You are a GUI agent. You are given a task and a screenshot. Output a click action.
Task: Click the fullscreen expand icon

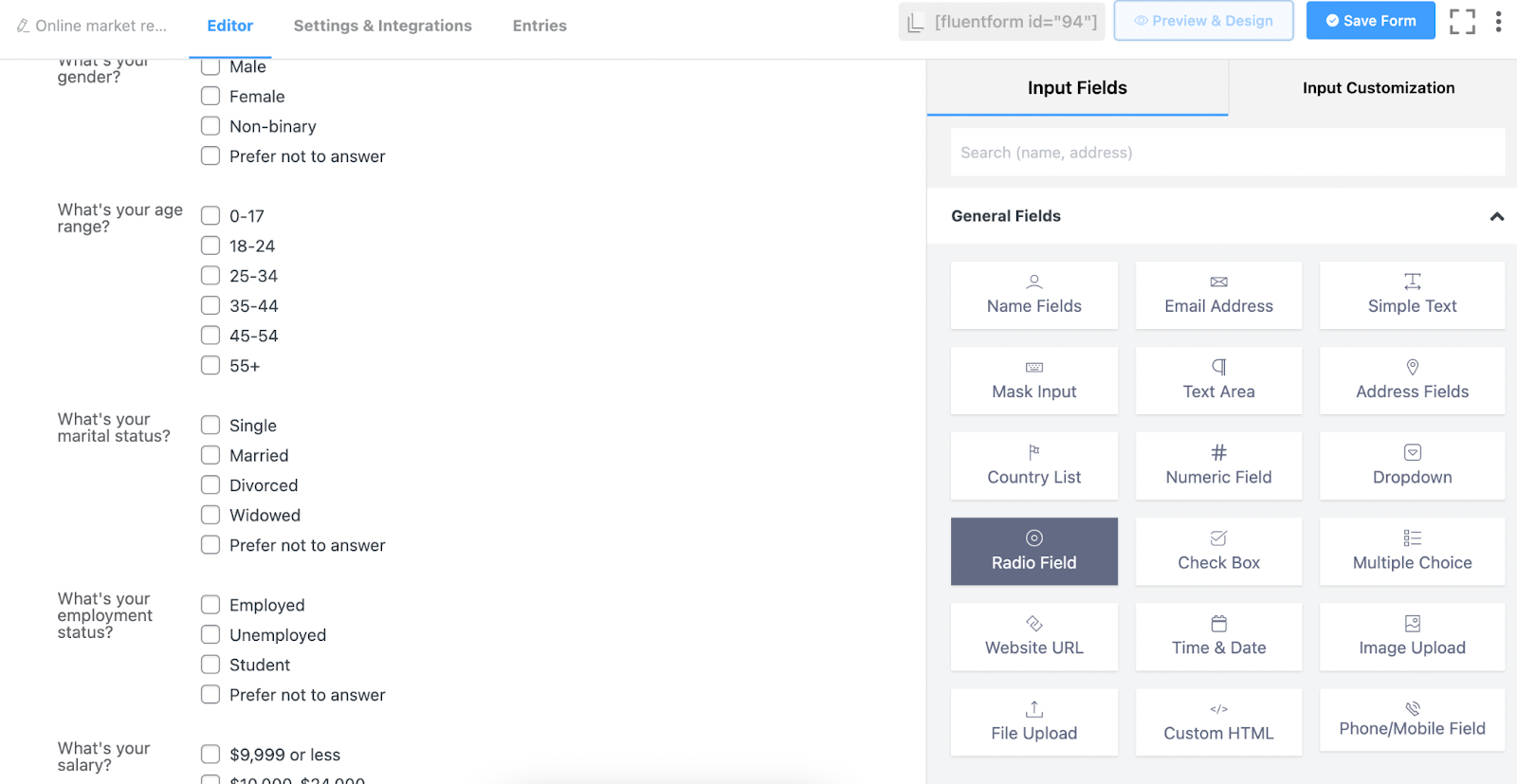coord(1462,21)
